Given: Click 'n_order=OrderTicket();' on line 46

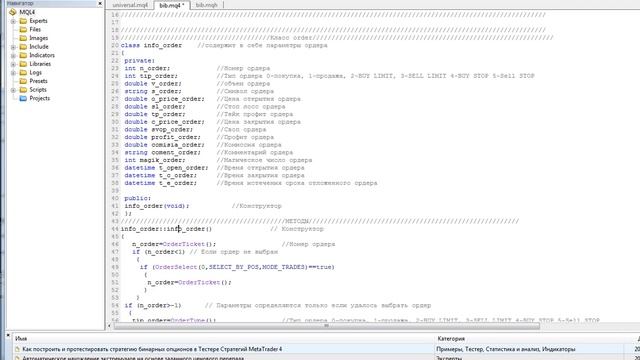Looking at the screenshot, I should (174, 244).
